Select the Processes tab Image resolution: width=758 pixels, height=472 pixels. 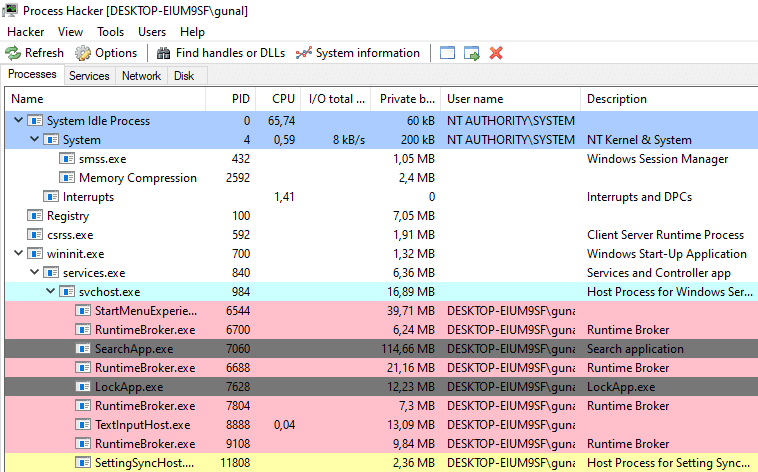[32, 74]
